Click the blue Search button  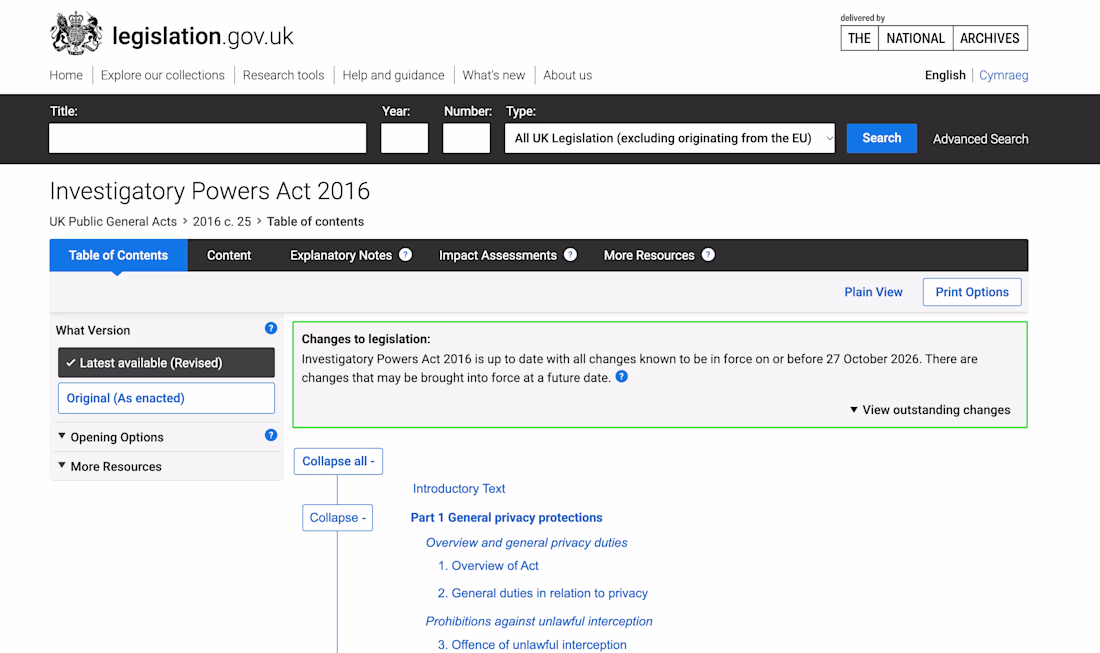tap(882, 138)
